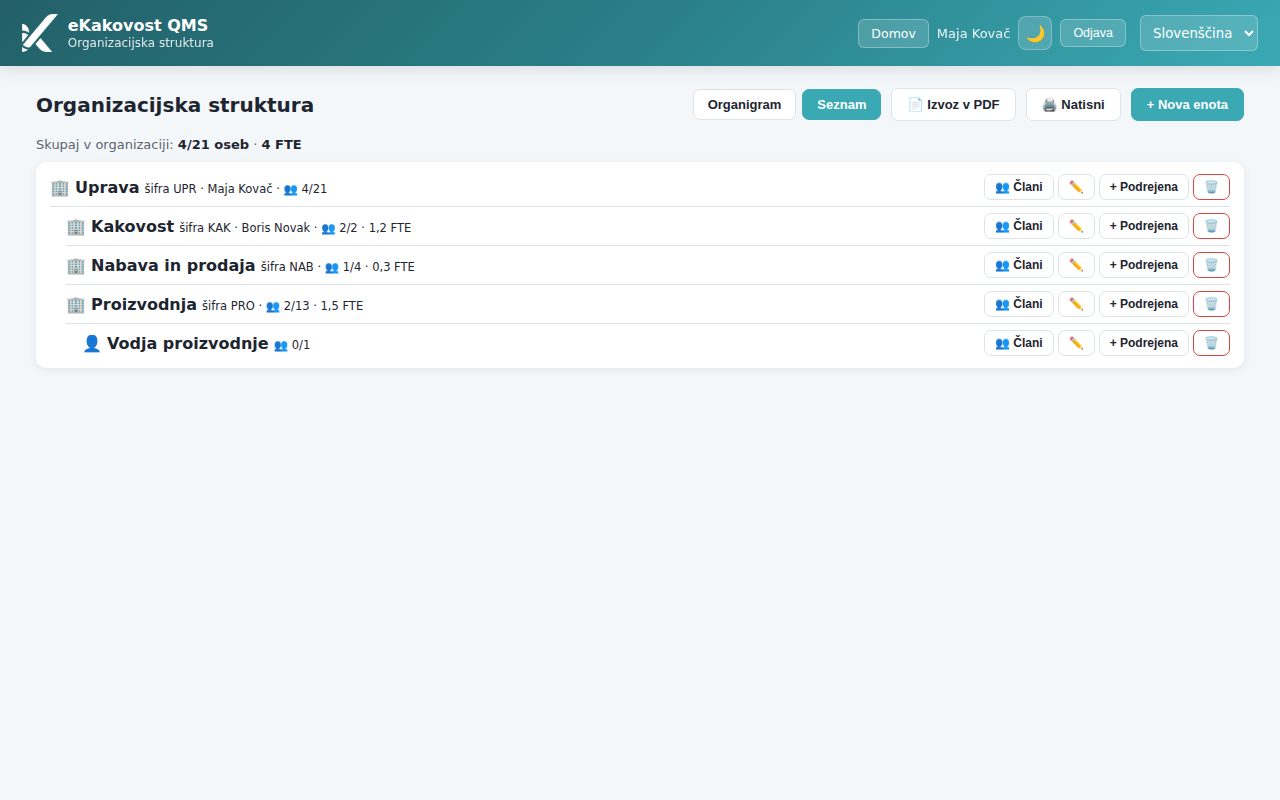Delete Vodja proizvodnje with trash icon
Image resolution: width=1280 pixels, height=800 pixels.
(x=1211, y=343)
